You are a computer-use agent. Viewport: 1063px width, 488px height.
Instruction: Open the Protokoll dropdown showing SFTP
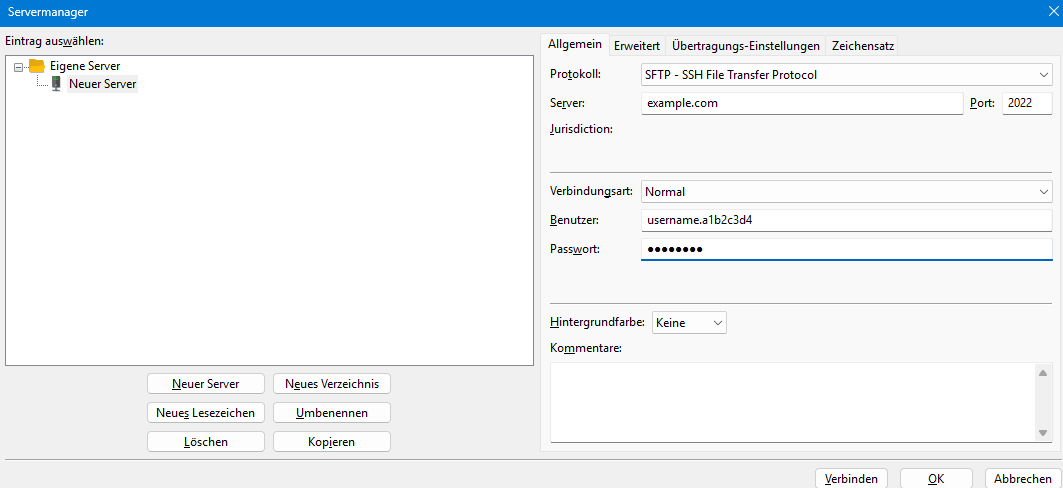click(x=846, y=75)
